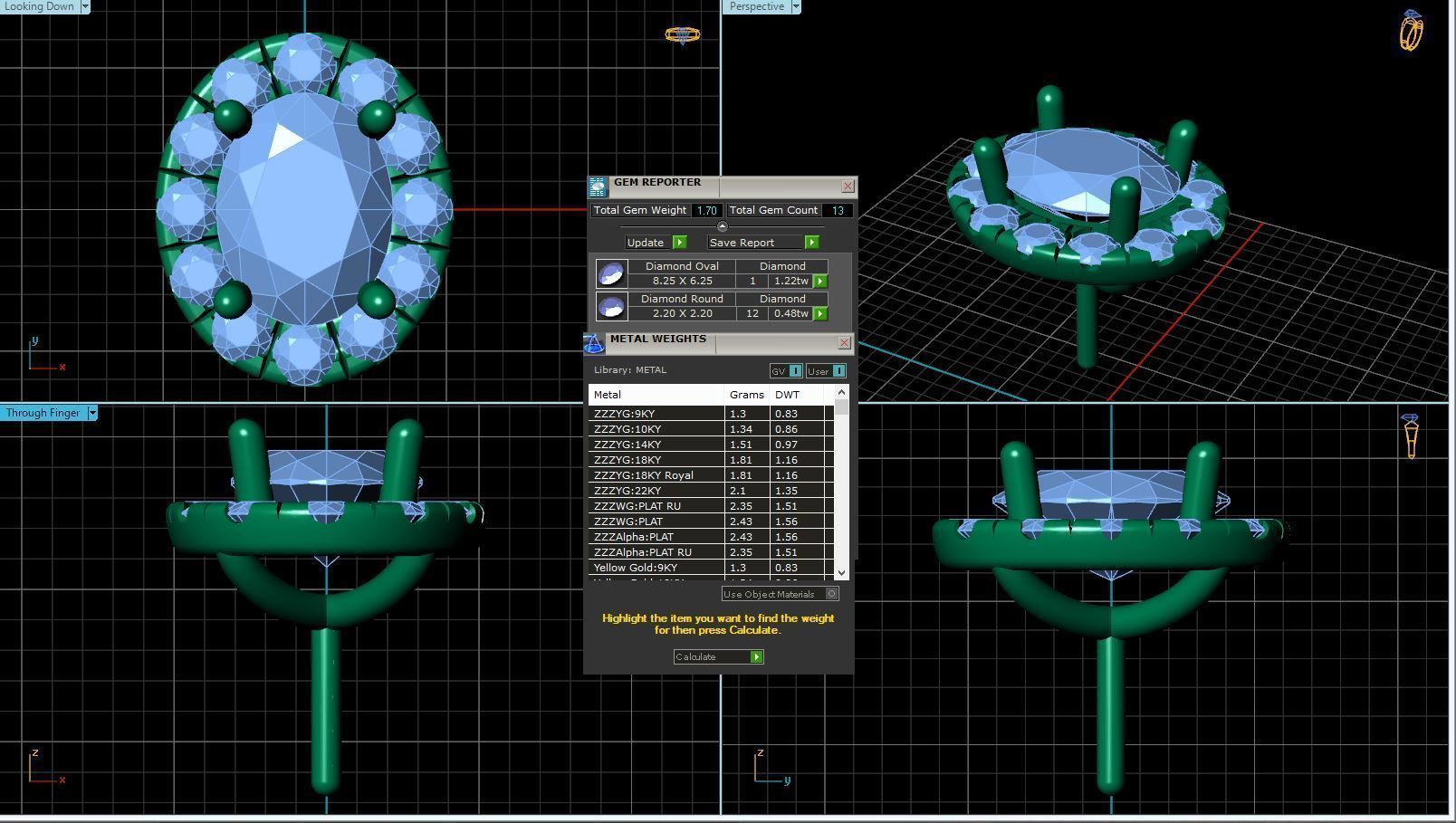Click the Library: METAL label

[630, 370]
